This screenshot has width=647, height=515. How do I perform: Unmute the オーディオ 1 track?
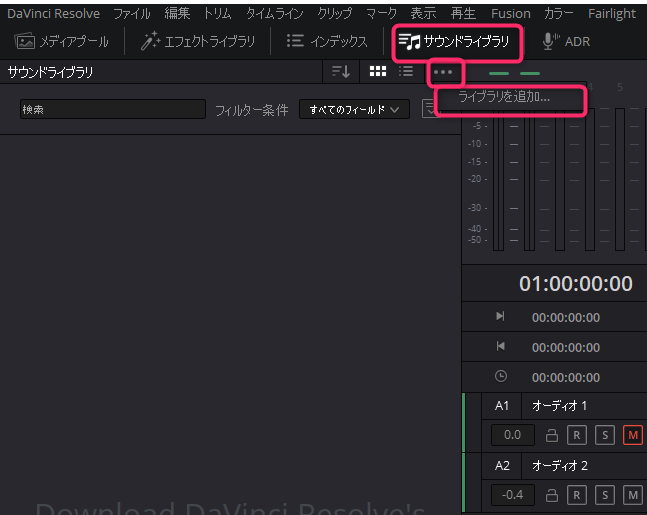633,435
